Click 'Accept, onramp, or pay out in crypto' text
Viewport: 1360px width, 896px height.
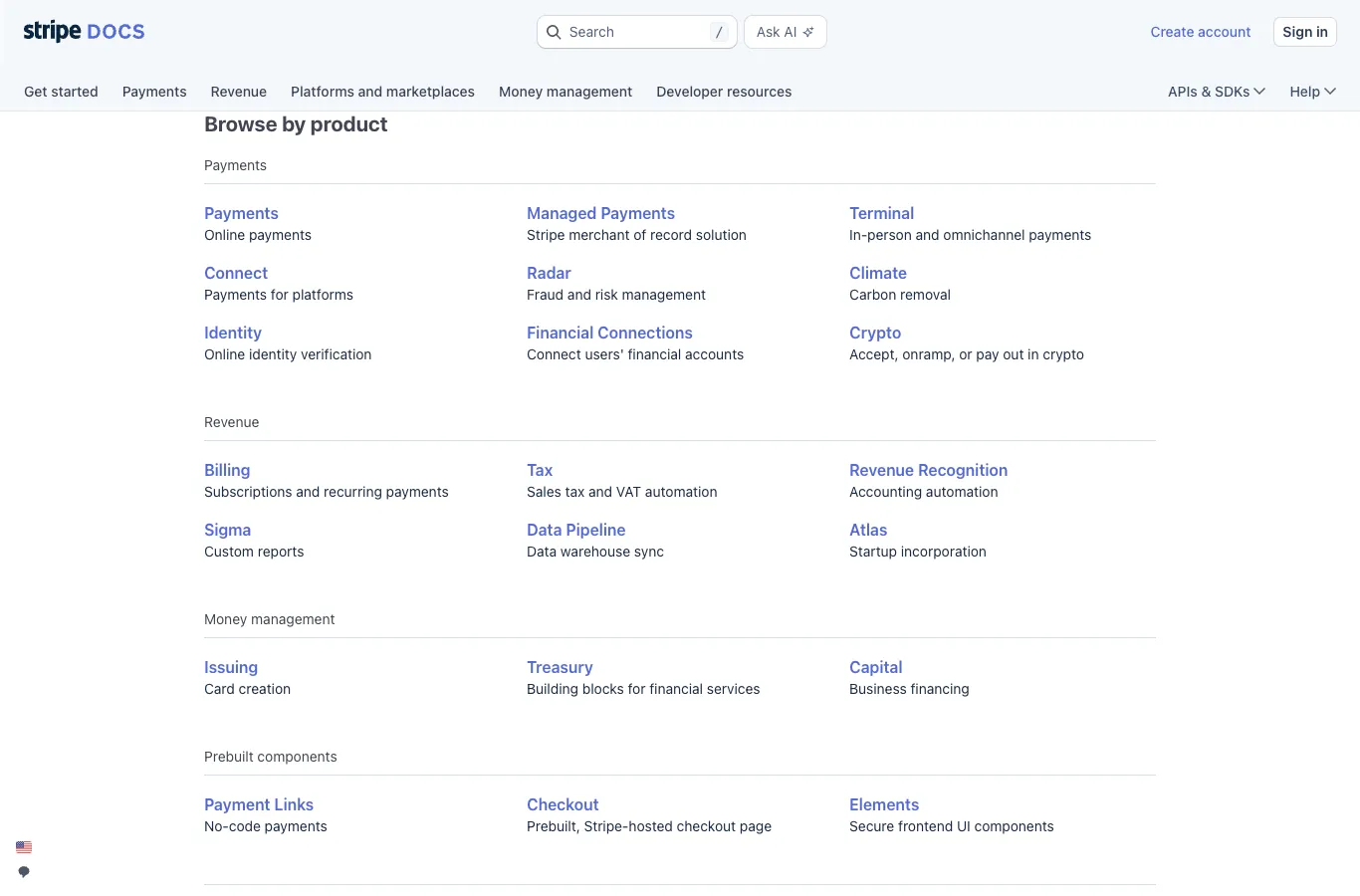tap(967, 354)
